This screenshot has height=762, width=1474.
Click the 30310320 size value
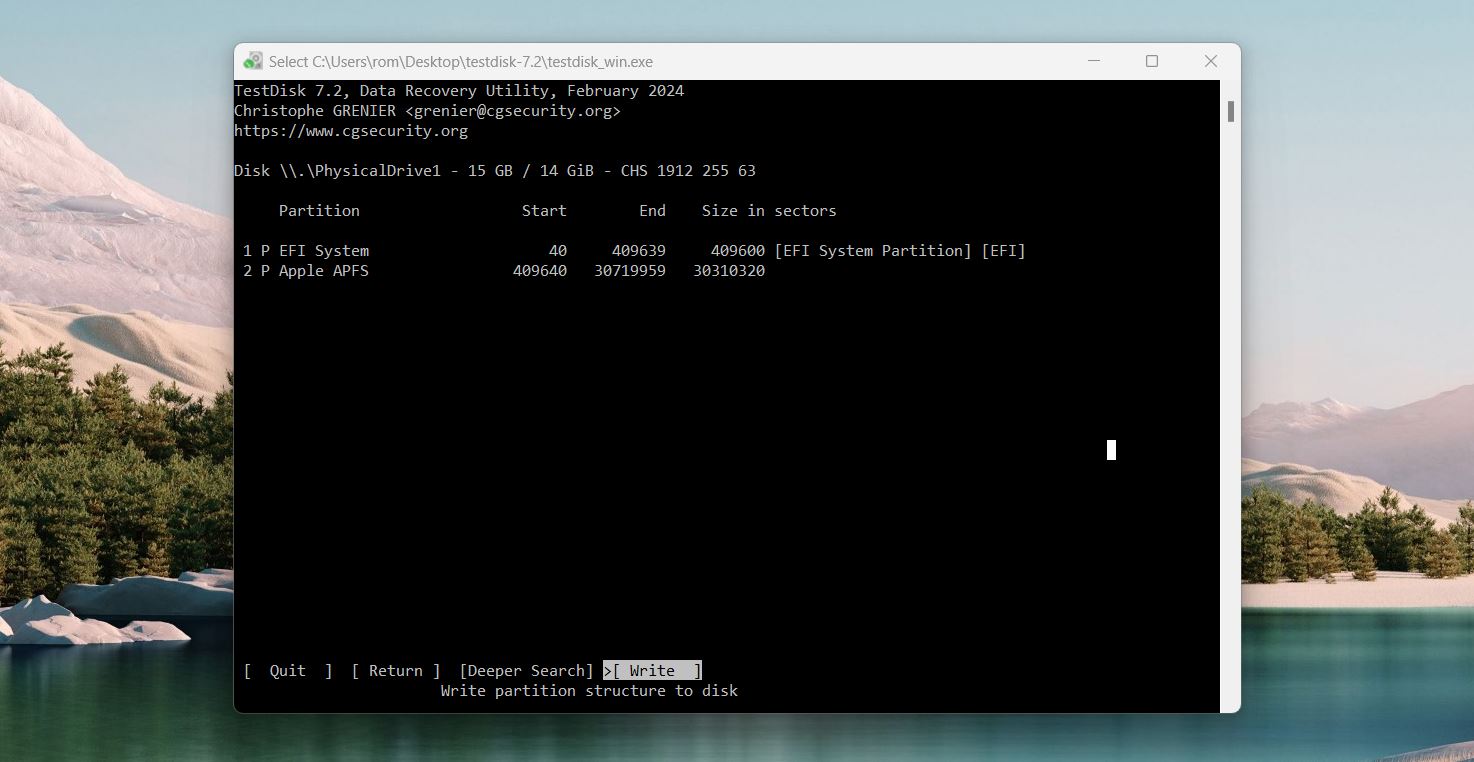pyautogui.click(x=729, y=271)
